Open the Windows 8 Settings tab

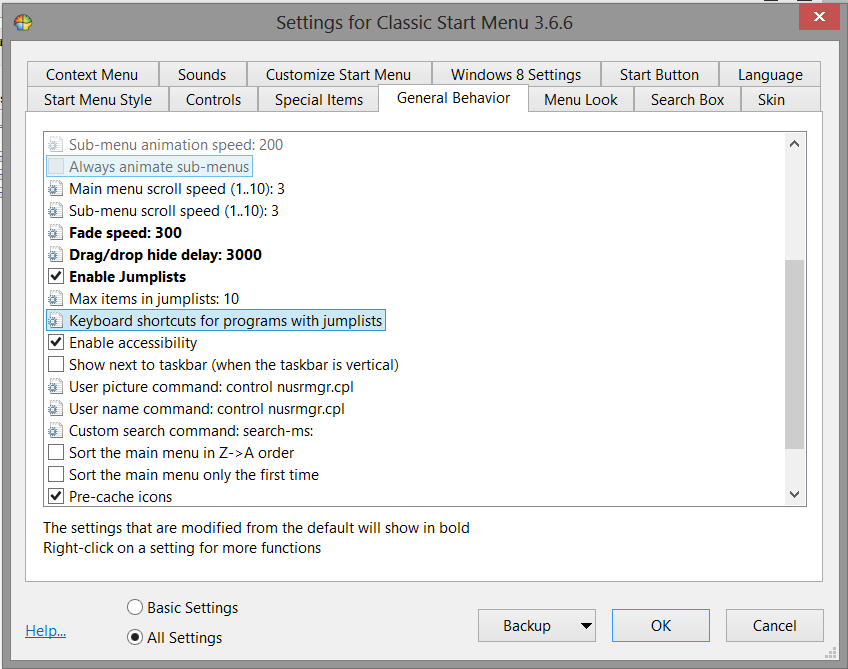pos(515,75)
